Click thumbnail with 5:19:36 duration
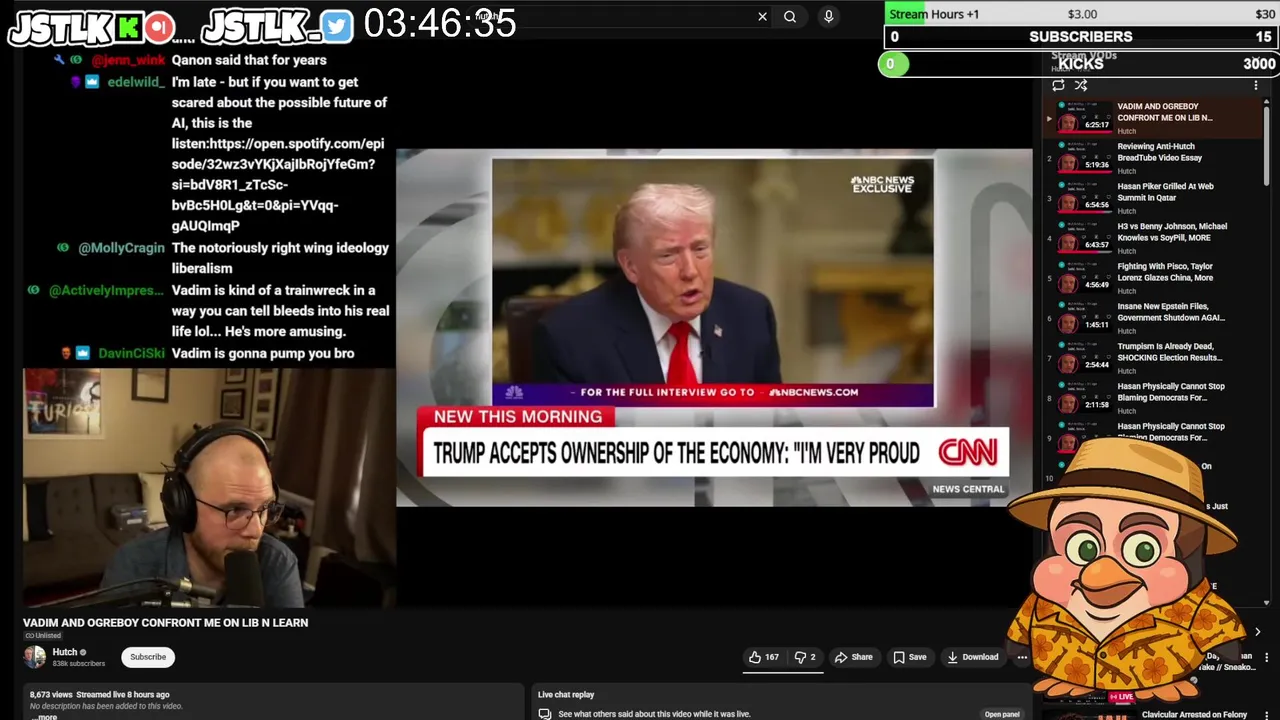 coord(1085,158)
